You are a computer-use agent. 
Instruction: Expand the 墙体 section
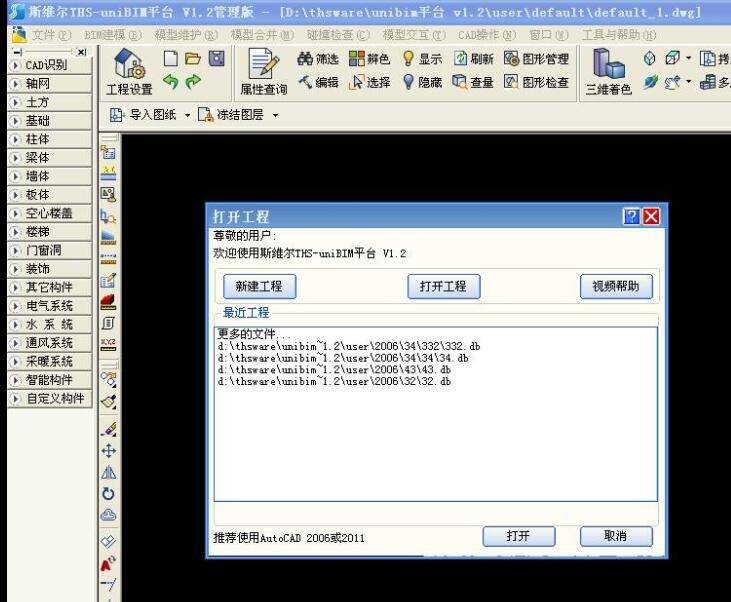click(x=50, y=176)
